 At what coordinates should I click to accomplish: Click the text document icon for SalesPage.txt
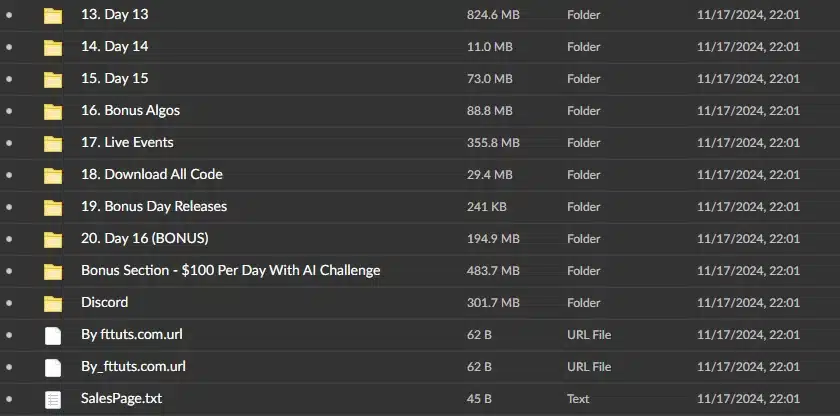(x=52, y=399)
